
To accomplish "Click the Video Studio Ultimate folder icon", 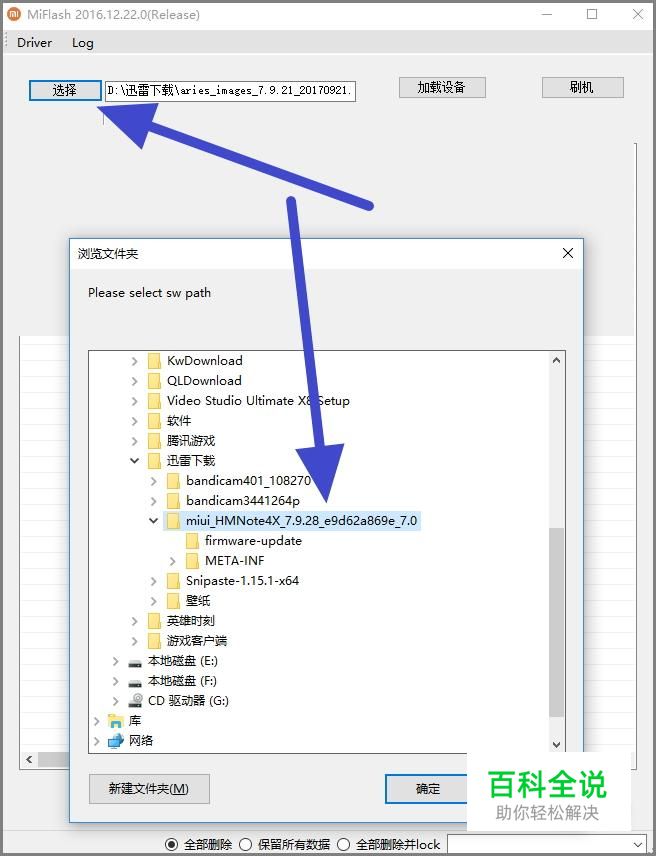I will pyautogui.click(x=154, y=401).
